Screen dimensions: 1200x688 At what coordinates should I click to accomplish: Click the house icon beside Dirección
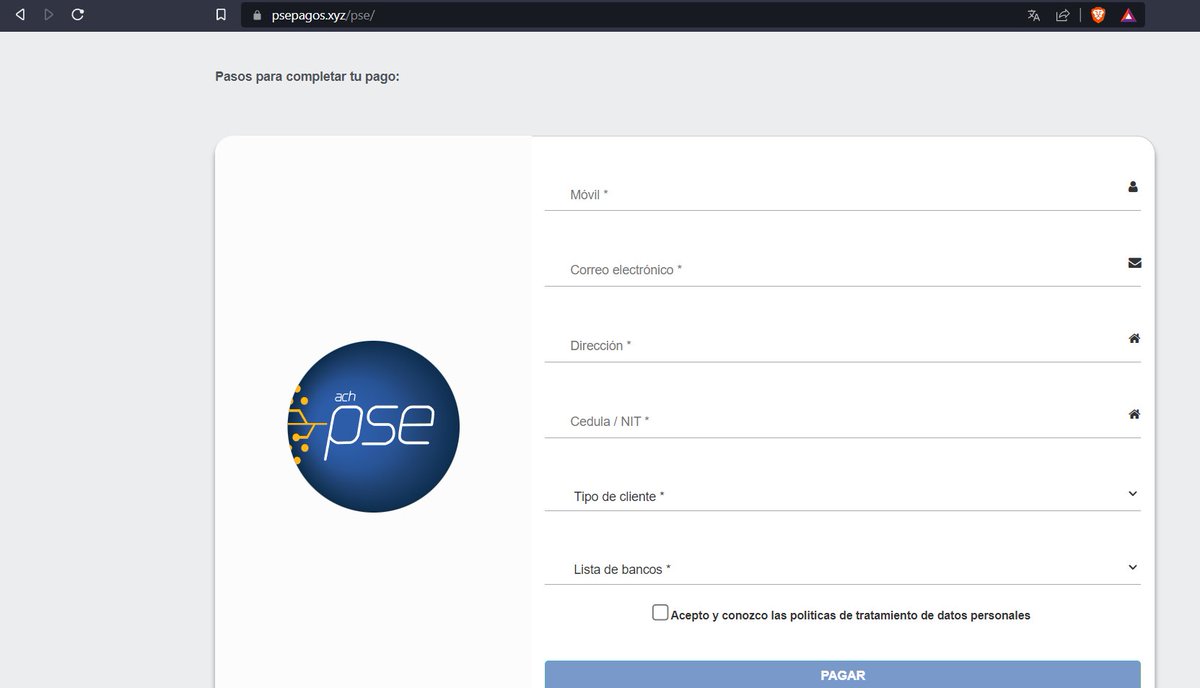[x=1134, y=338]
